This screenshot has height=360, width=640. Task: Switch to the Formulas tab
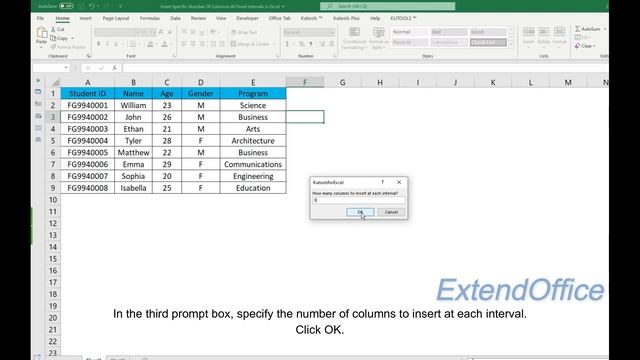[x=150, y=18]
